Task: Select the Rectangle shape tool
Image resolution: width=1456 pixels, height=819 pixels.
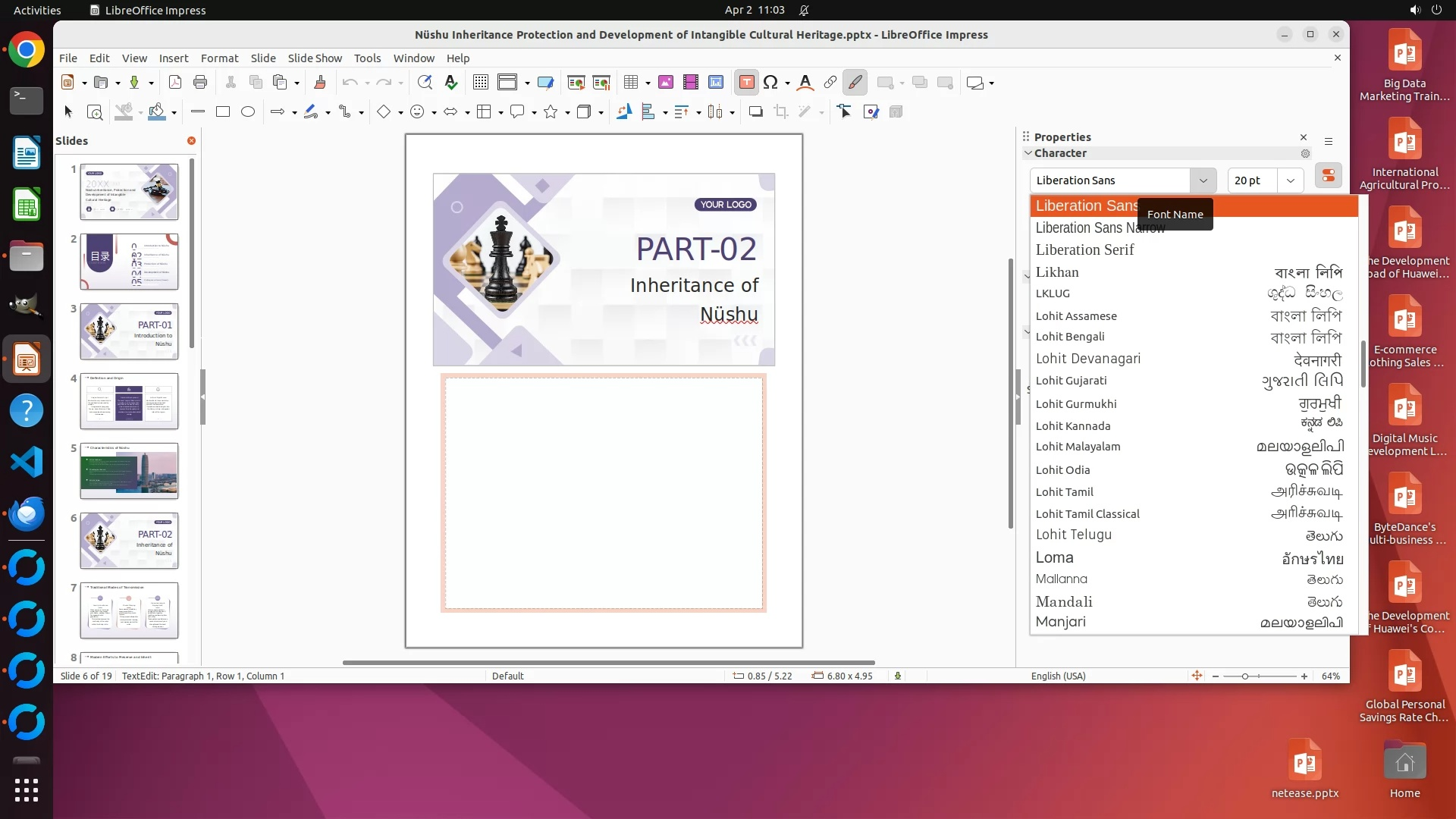Action: tap(223, 112)
